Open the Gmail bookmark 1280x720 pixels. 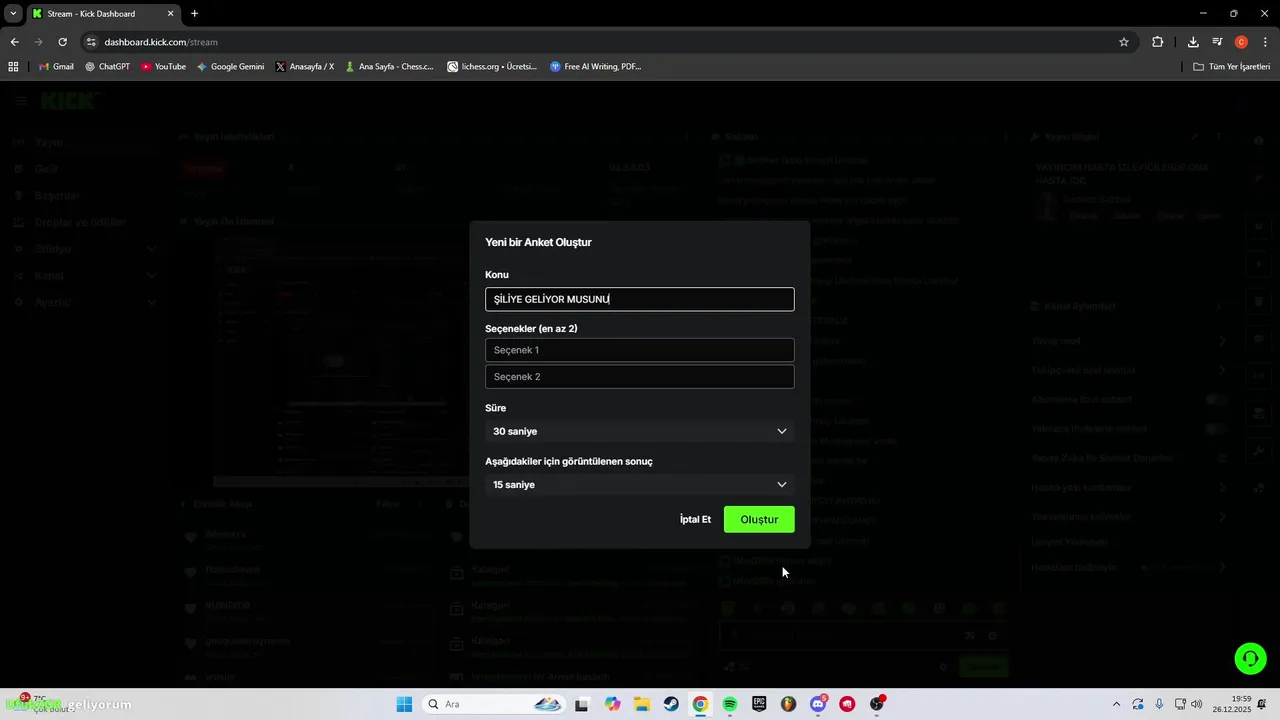(x=56, y=67)
